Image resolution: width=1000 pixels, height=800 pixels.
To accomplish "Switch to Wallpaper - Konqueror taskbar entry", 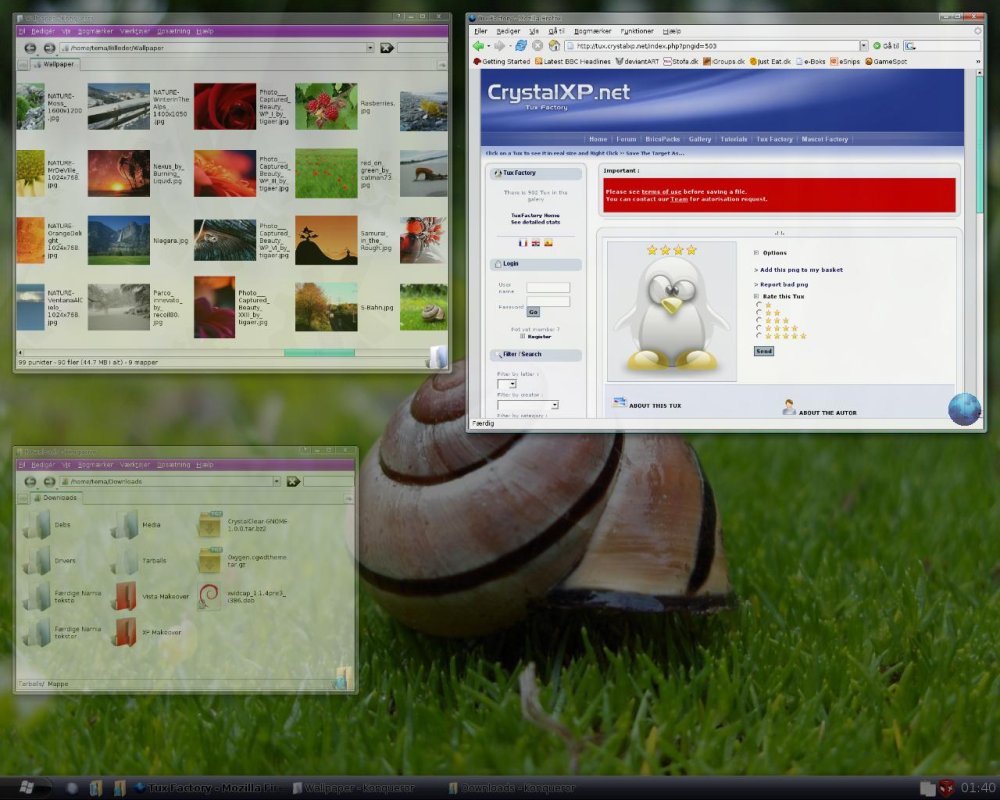I will tap(355, 788).
